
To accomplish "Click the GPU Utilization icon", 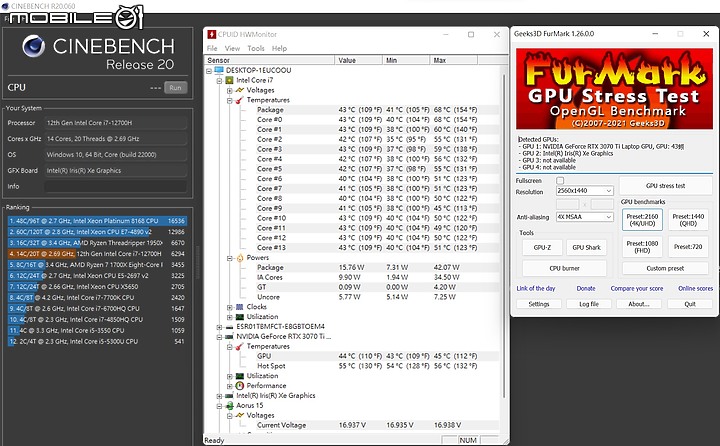I will click(239, 376).
